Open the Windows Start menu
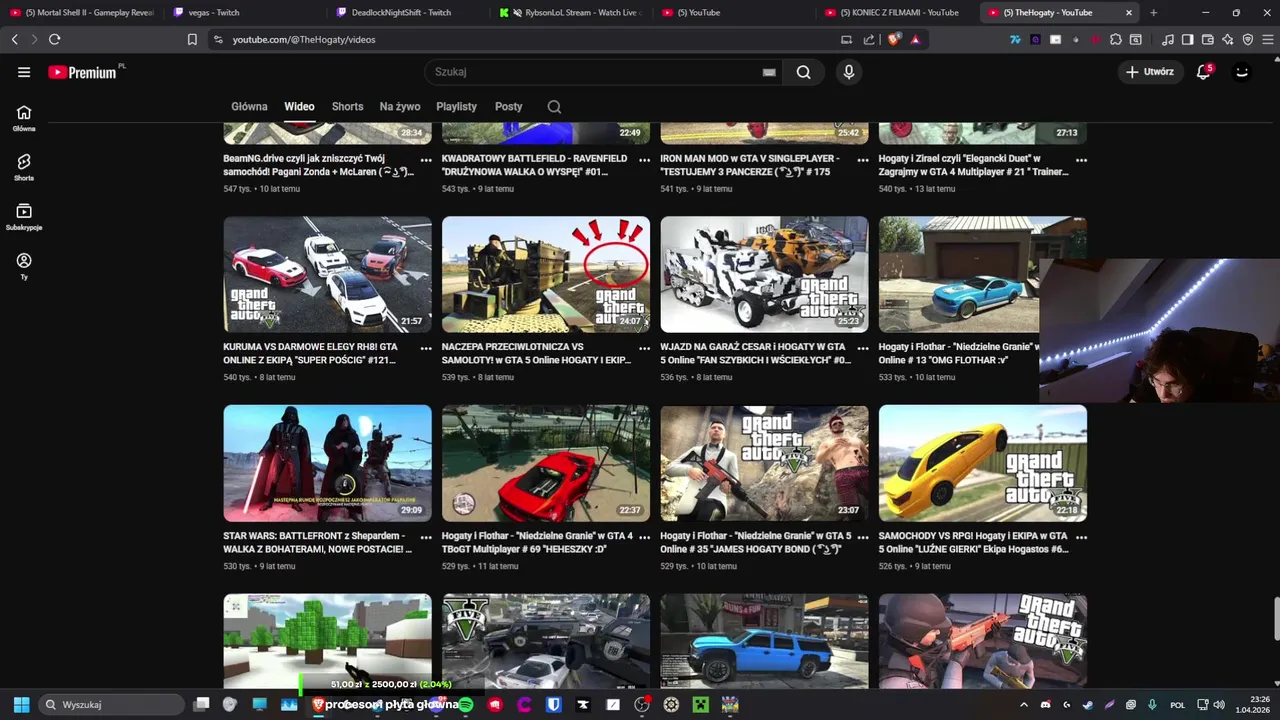The width and height of the screenshot is (1280, 720). pyautogui.click(x=21, y=704)
